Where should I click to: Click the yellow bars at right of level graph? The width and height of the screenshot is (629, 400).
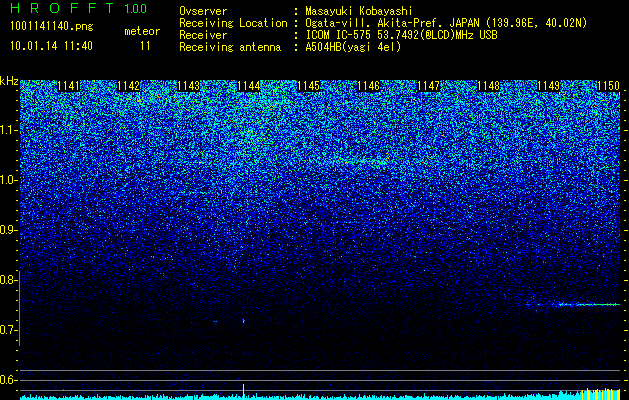pos(601,394)
